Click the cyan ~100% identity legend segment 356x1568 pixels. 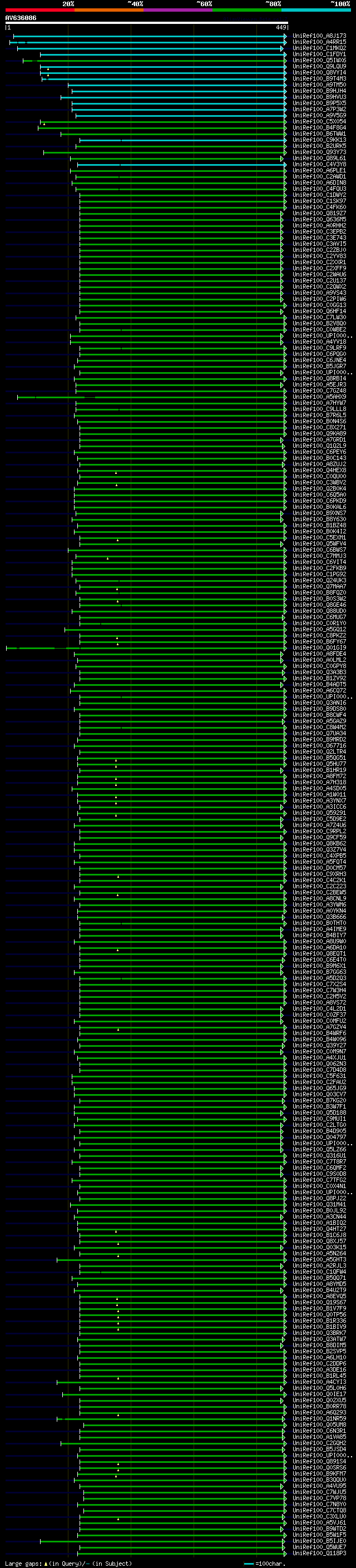(317, 10)
